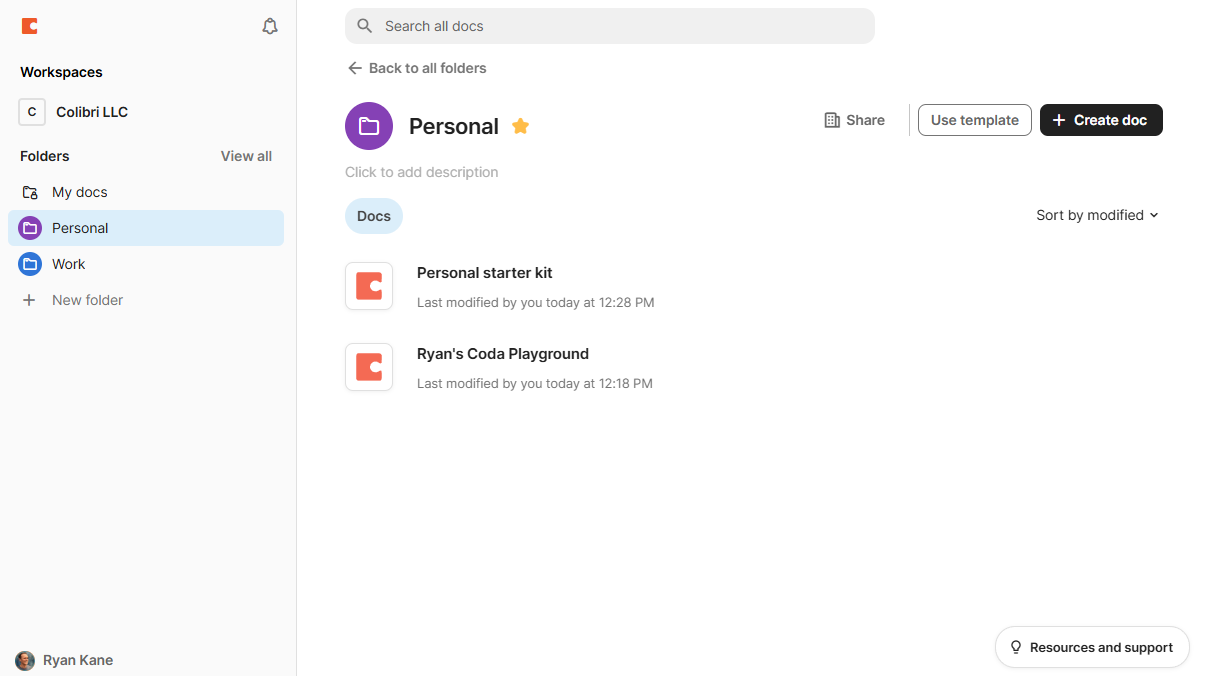The width and height of the screenshot is (1207, 676).
Task: Go back to all folders
Action: tap(417, 68)
